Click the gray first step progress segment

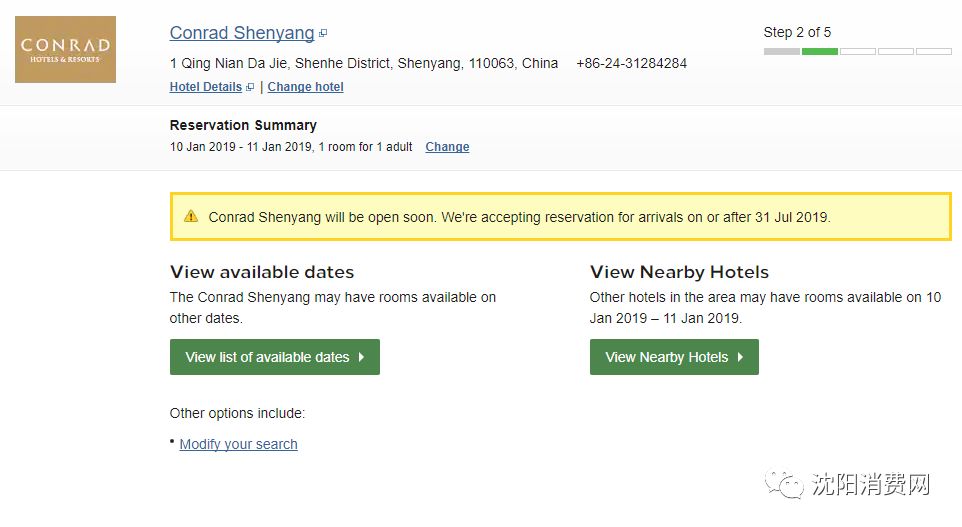(781, 51)
